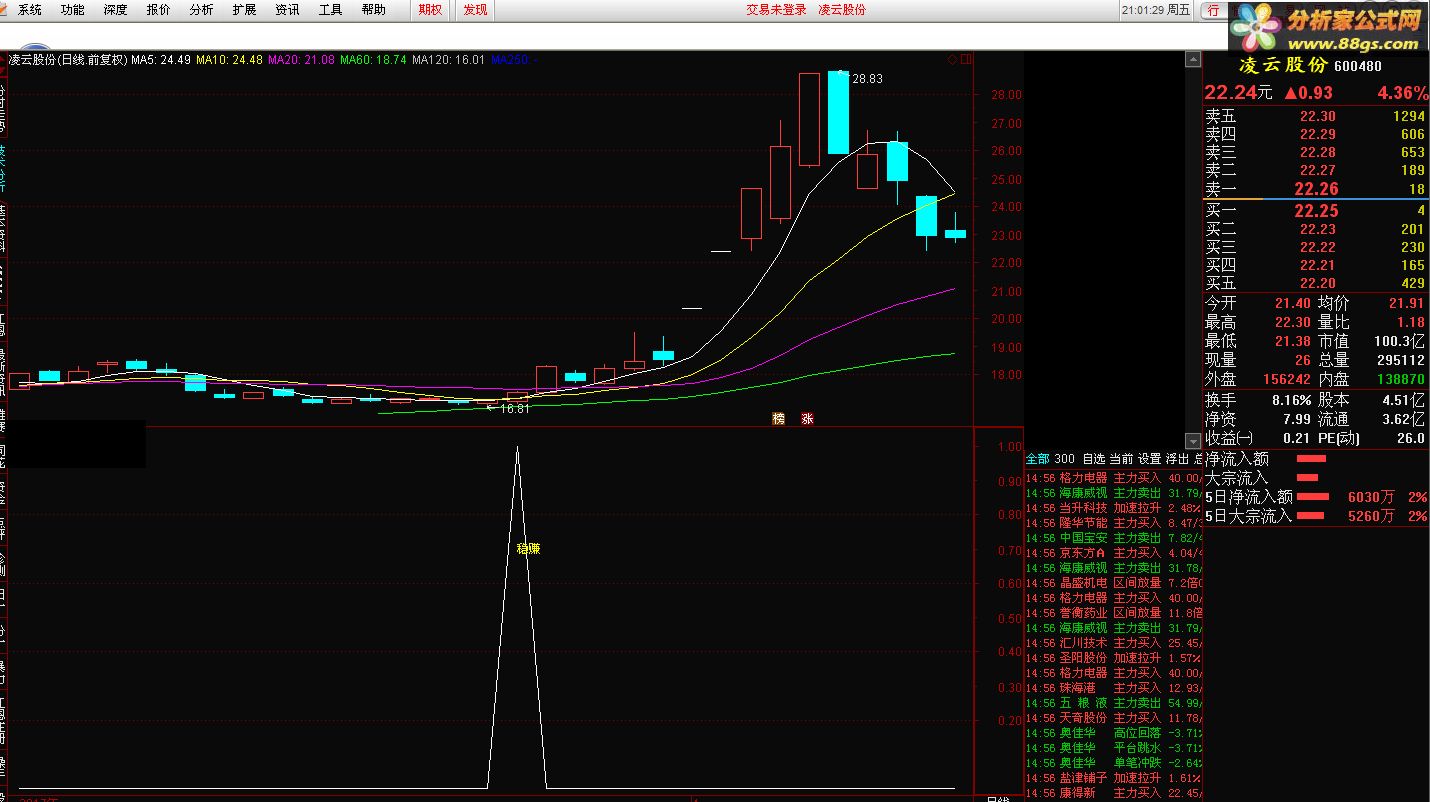The height and width of the screenshot is (802, 1430).
Task: Click the MA120: 16.01 indicator label
Action: 448,60
